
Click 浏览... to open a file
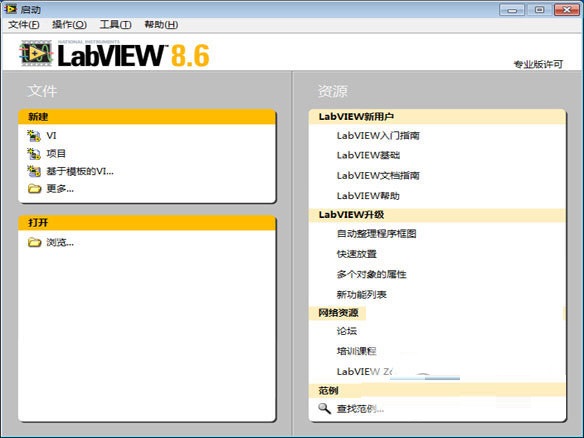coord(60,242)
